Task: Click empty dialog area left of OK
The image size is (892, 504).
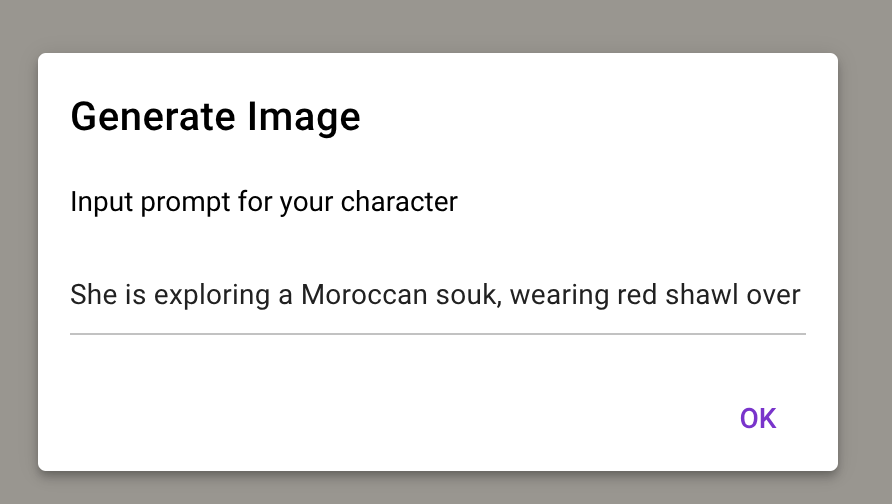Action: click(x=400, y=418)
